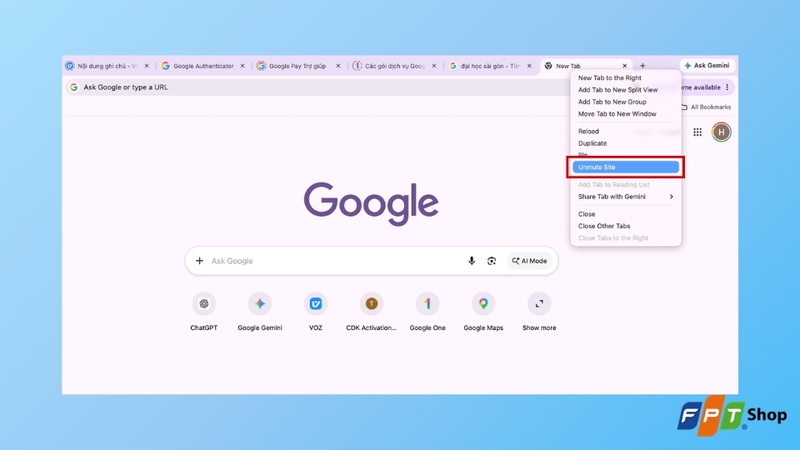800x450 pixels.
Task: Open the Google Gemini shortcut icon
Action: click(260, 304)
